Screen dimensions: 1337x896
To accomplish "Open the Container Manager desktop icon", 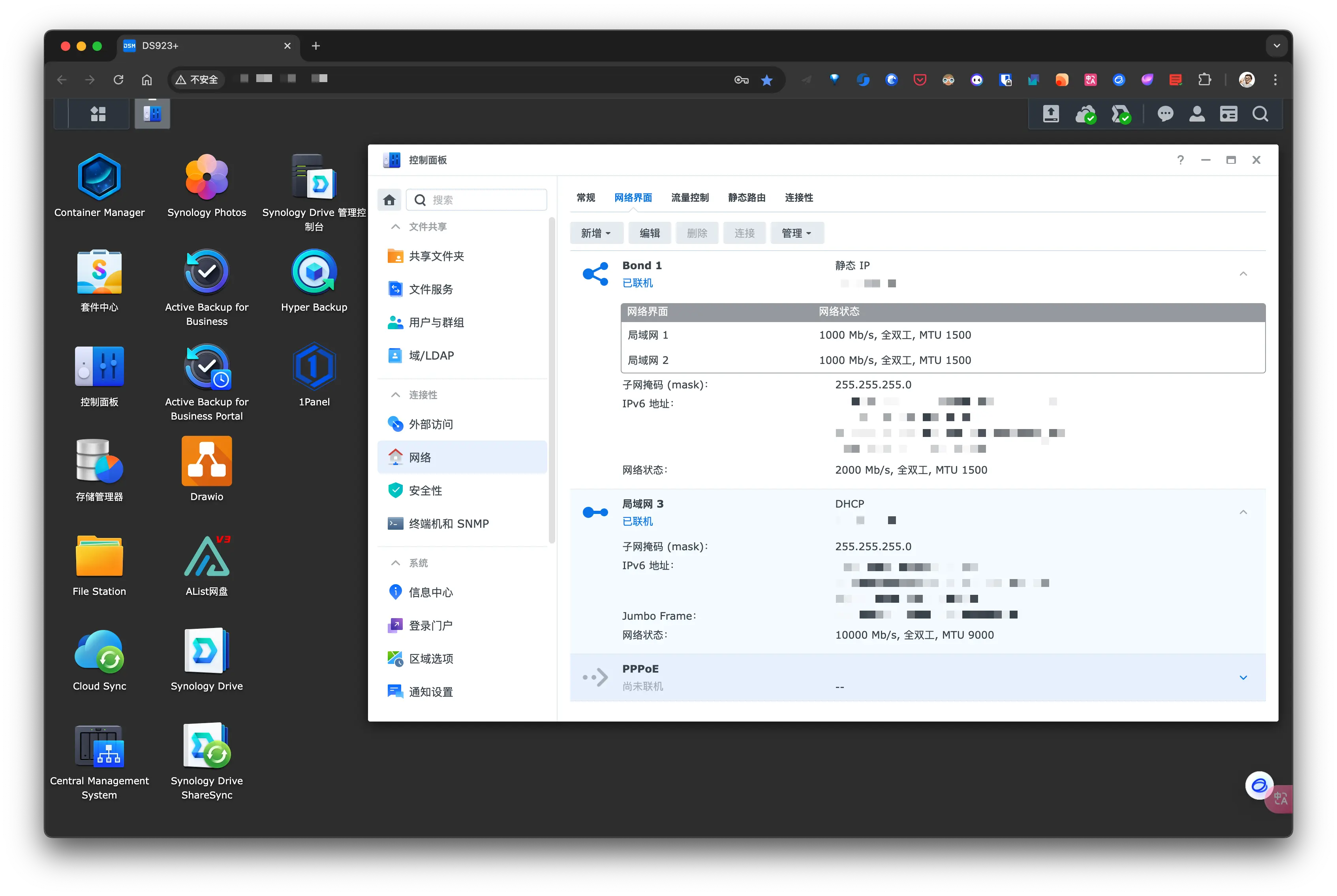I will coord(99,177).
